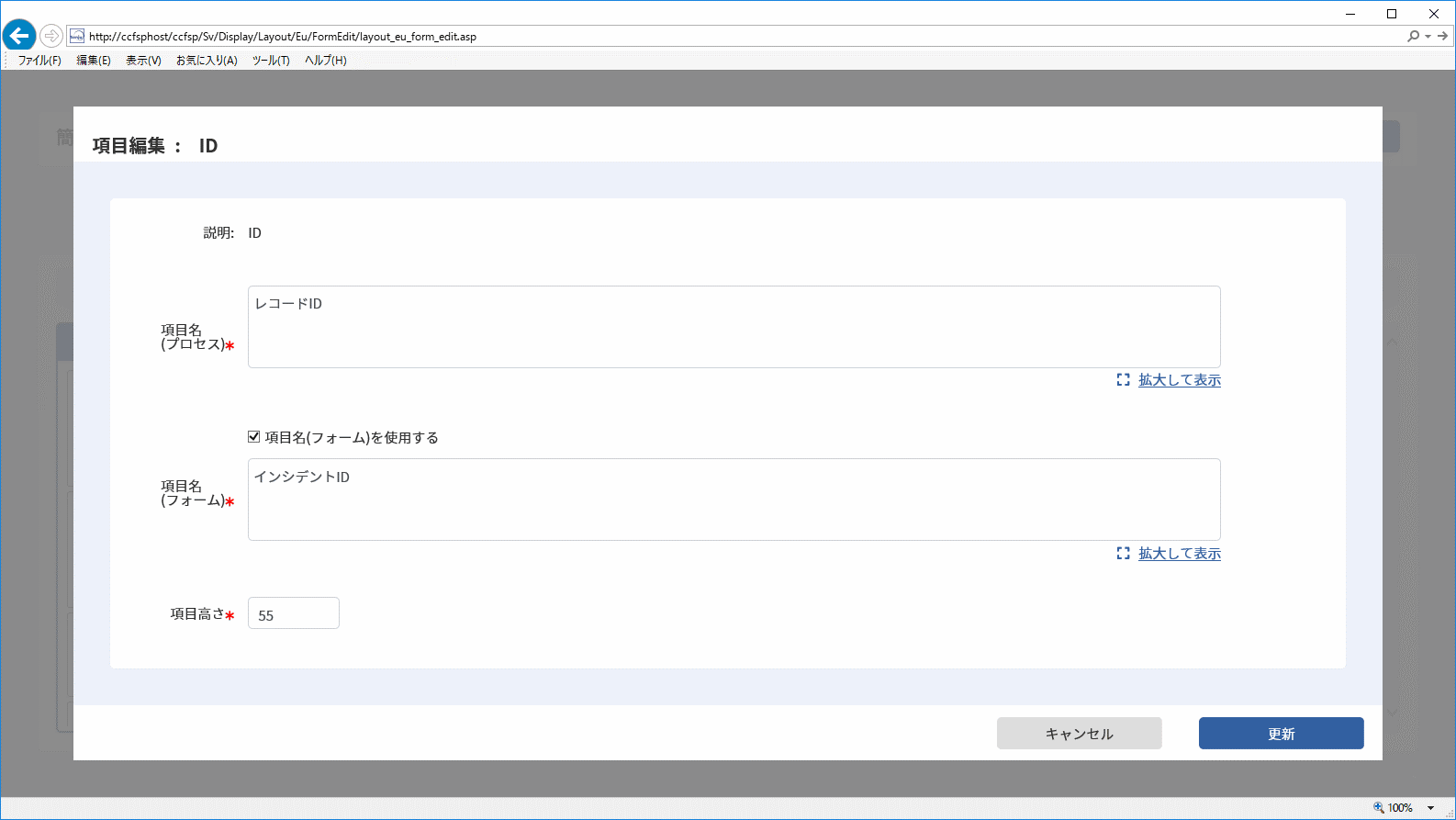Open the ツール(T) menu
Viewport: 1456px width, 820px height.
(x=271, y=61)
